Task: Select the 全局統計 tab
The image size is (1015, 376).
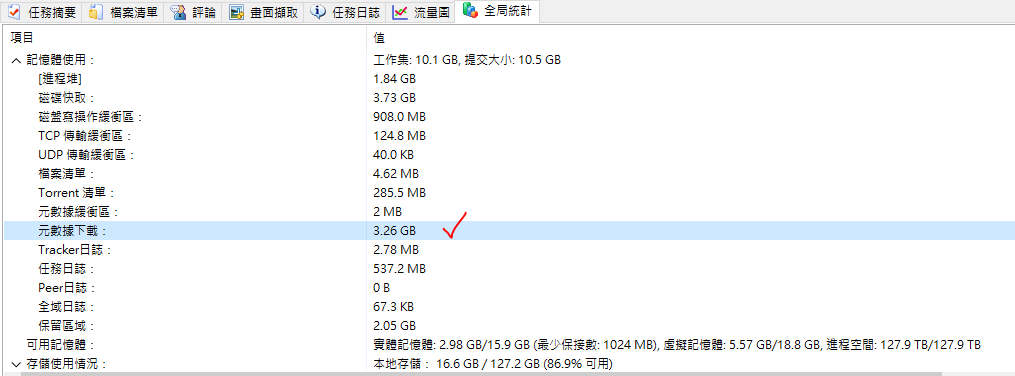Action: pos(497,11)
